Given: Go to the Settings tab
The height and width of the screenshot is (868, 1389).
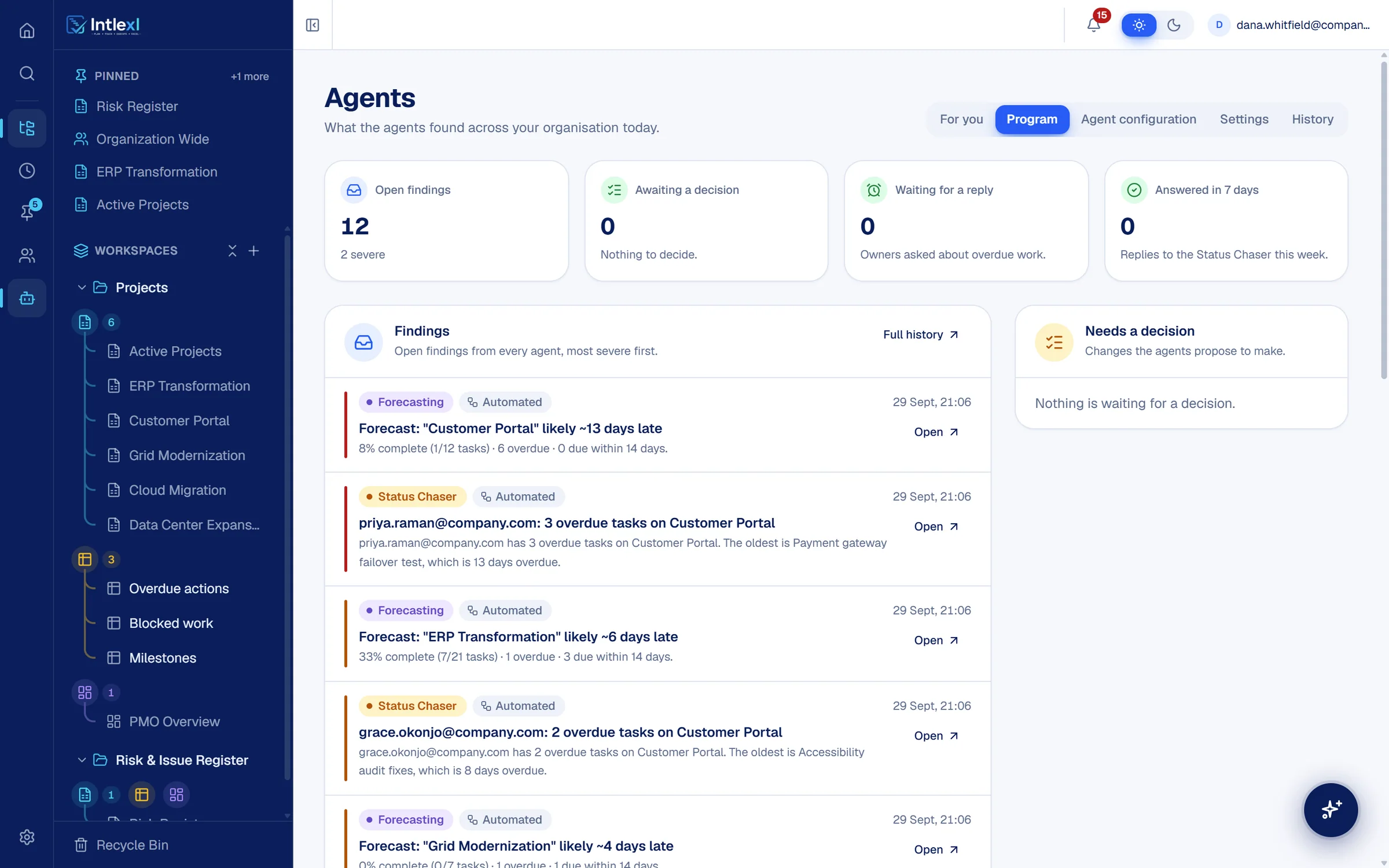Looking at the screenshot, I should pos(1244,119).
